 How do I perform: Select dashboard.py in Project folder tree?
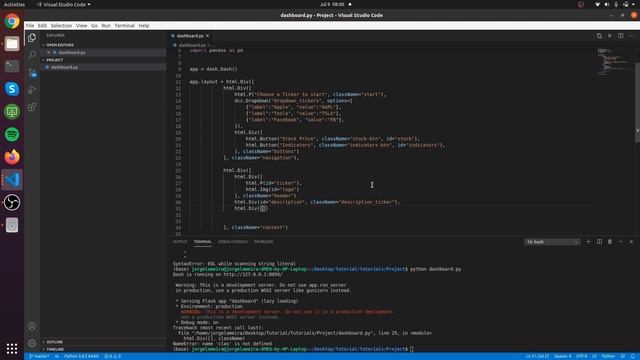[64, 67]
